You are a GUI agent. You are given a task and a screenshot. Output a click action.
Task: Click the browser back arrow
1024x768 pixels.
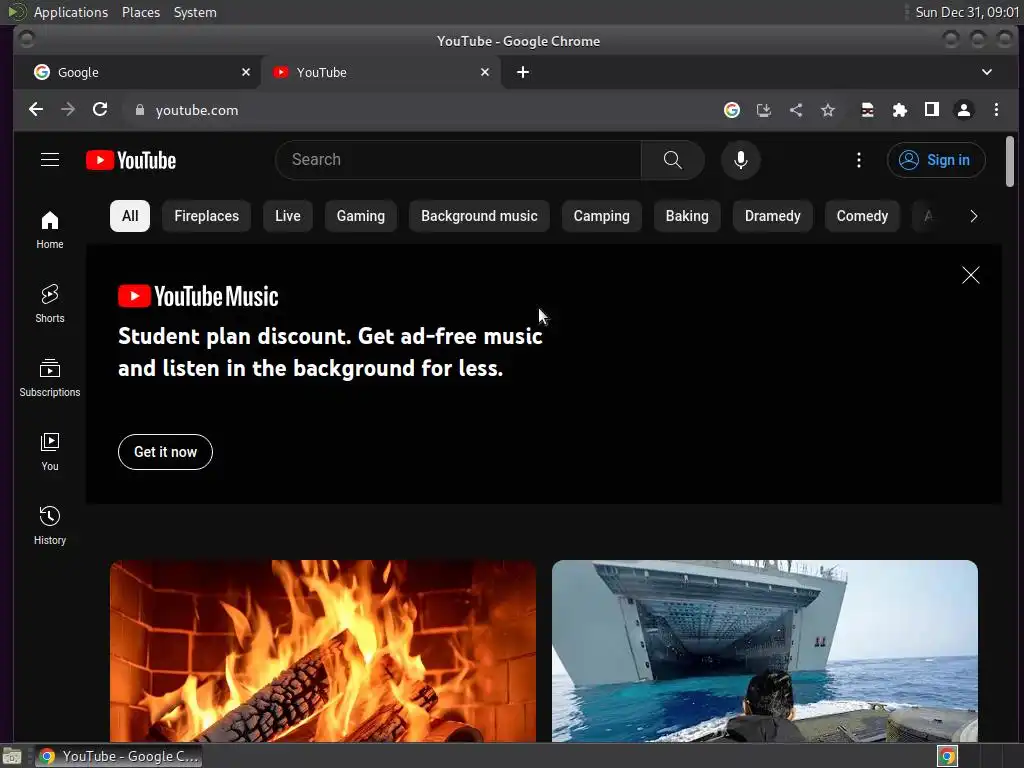pyautogui.click(x=36, y=110)
